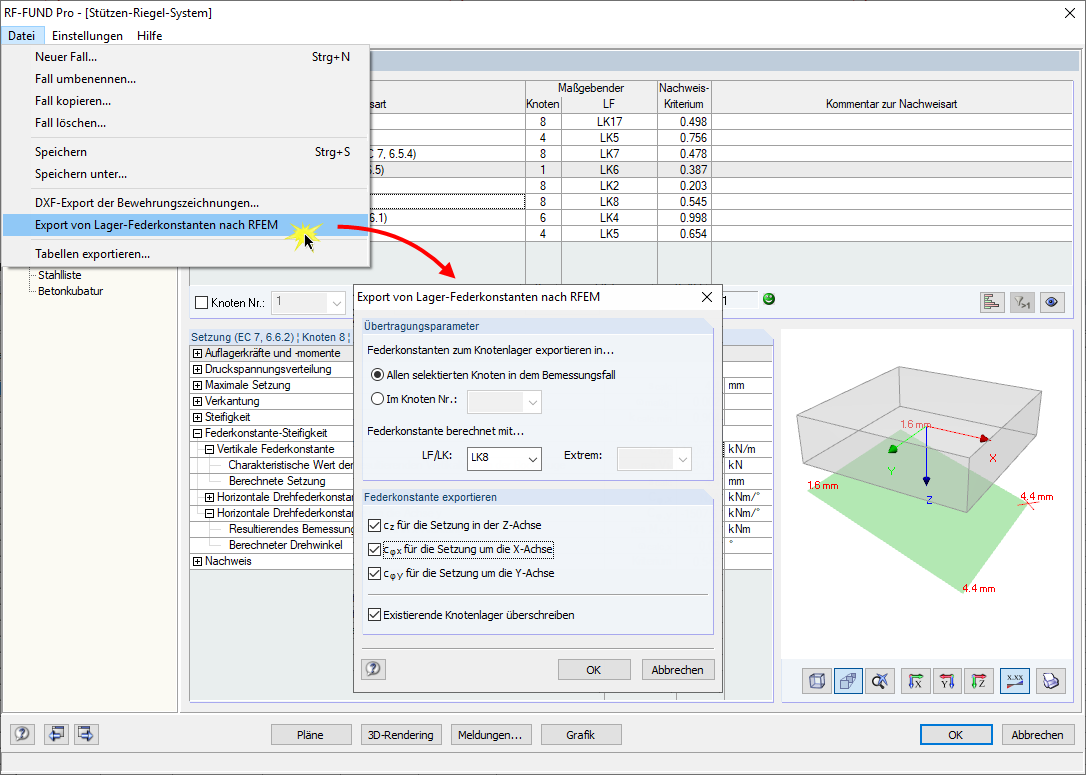Screen dimensions: 1086x775
Task: Click the Meldungen... button
Action: 490,735
